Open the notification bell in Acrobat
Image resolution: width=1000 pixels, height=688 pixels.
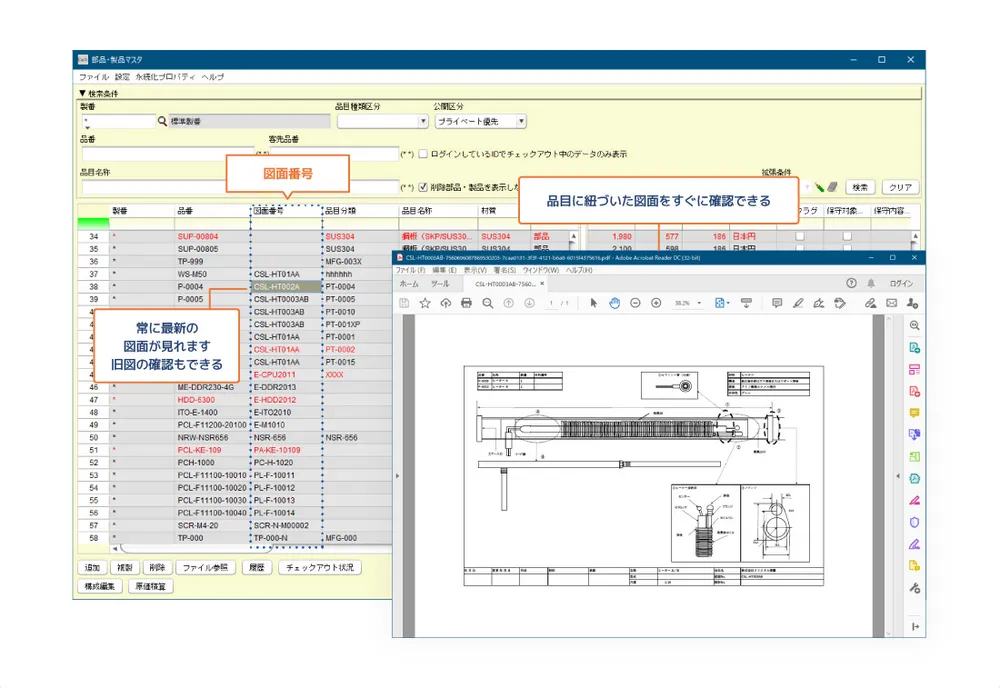click(871, 283)
